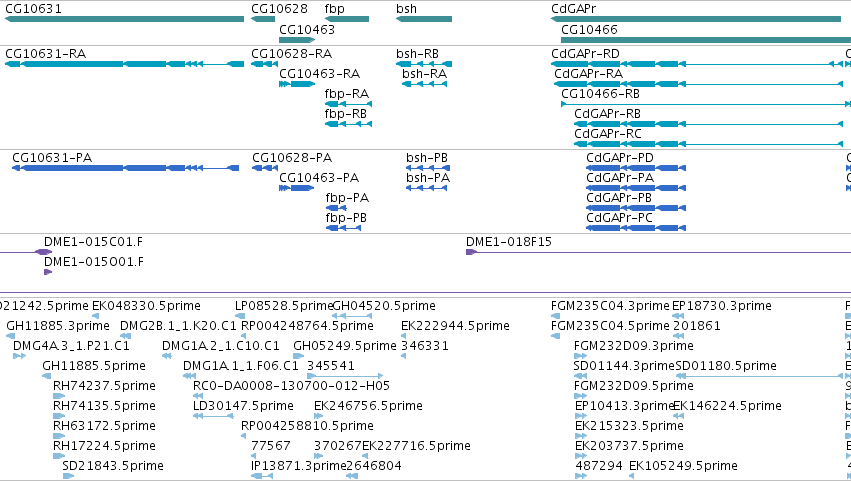Click the purple DME1-018F15 feature arrow
Screen dimensions: 851x481
pos(471,252)
